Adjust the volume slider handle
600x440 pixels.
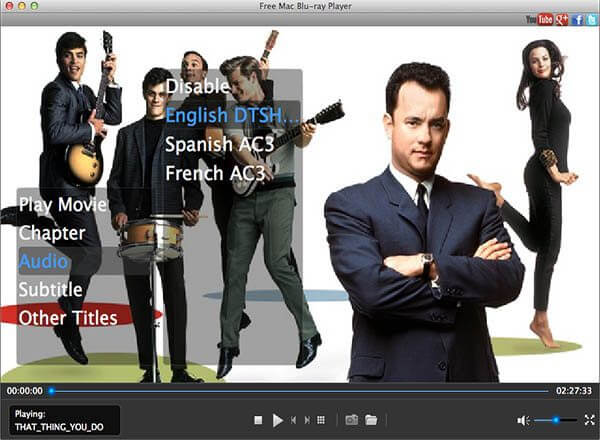556,420
